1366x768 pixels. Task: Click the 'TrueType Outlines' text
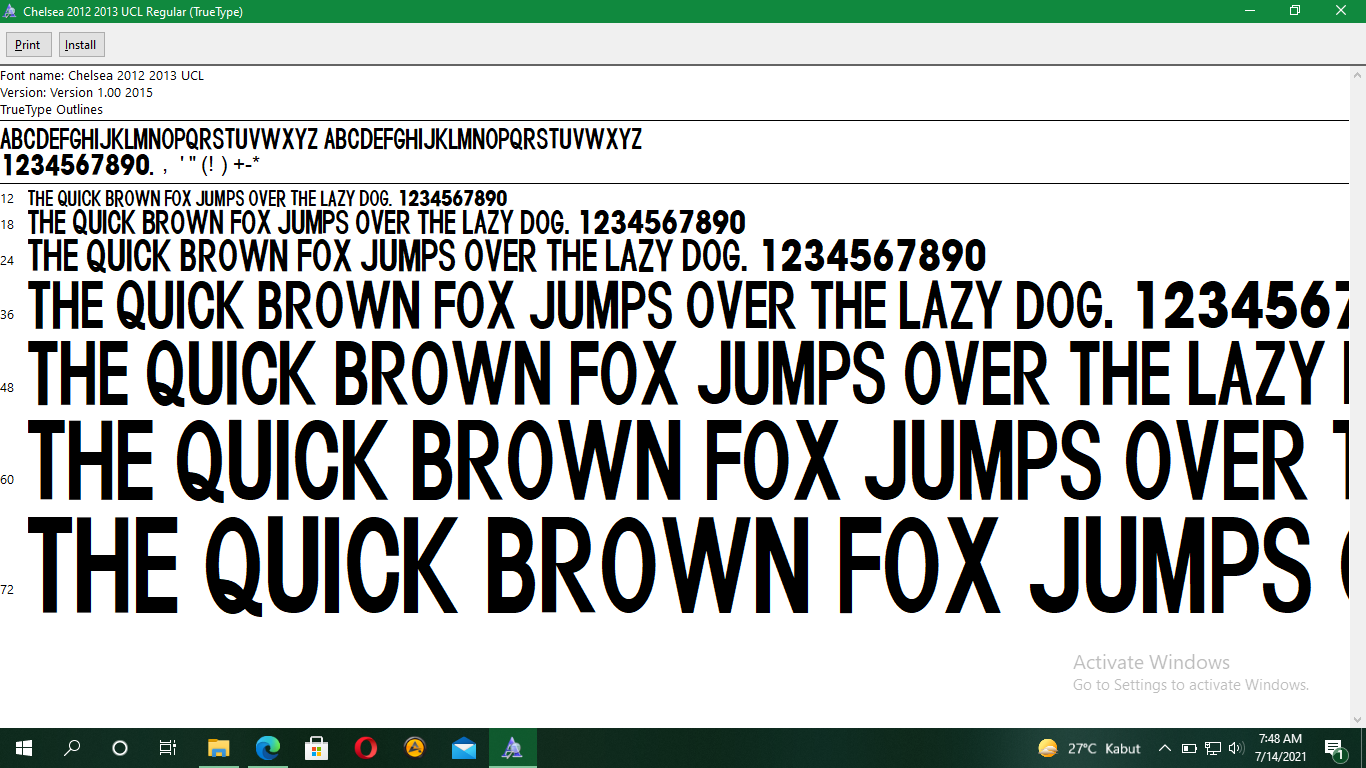(52, 110)
